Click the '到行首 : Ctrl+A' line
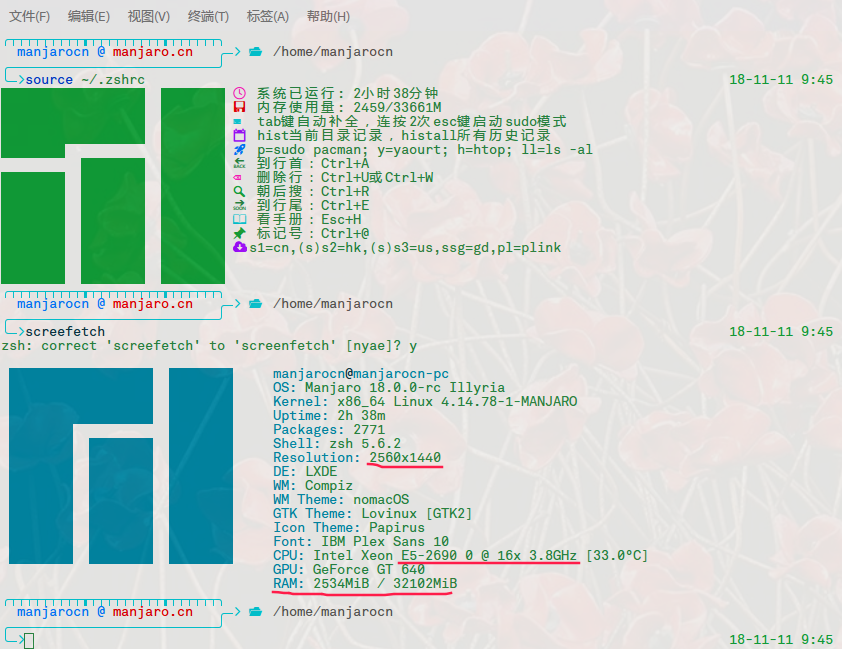The width and height of the screenshot is (842, 649). click(313, 163)
